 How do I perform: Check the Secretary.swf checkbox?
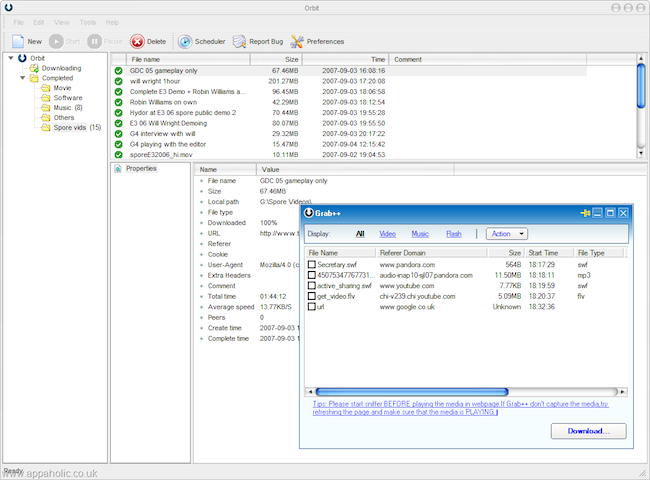pos(312,264)
